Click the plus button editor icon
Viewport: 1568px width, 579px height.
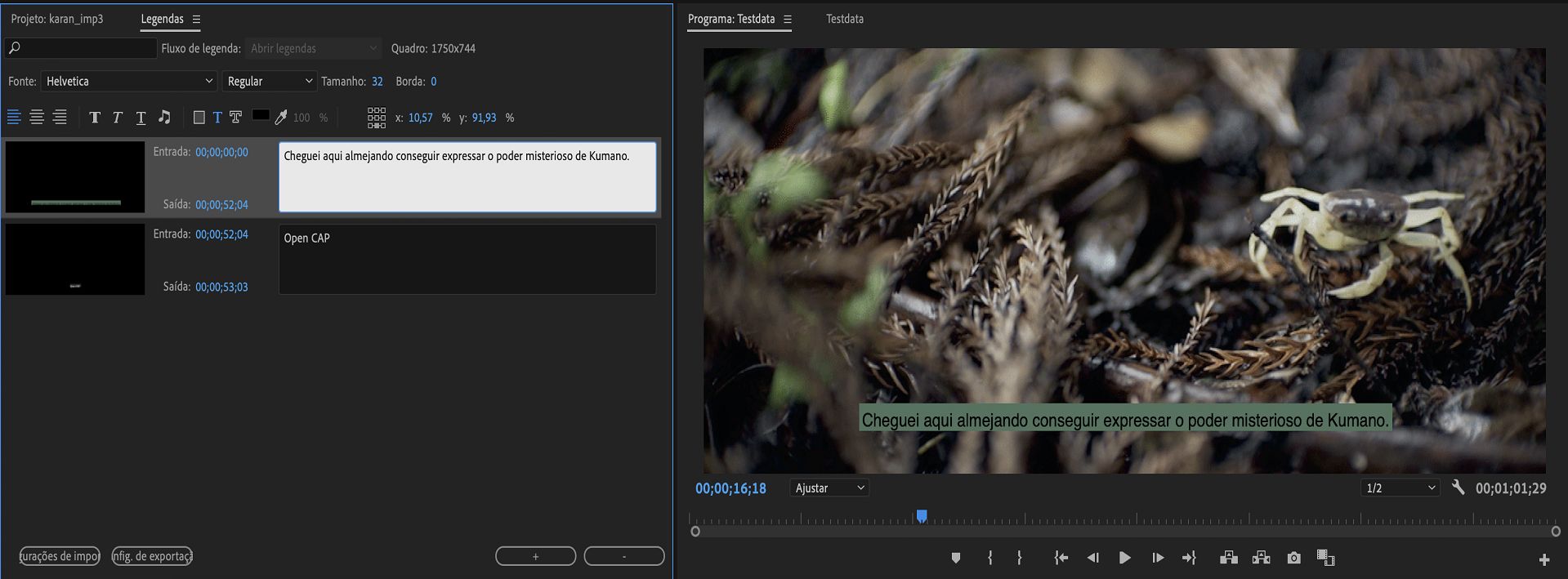[1543, 559]
